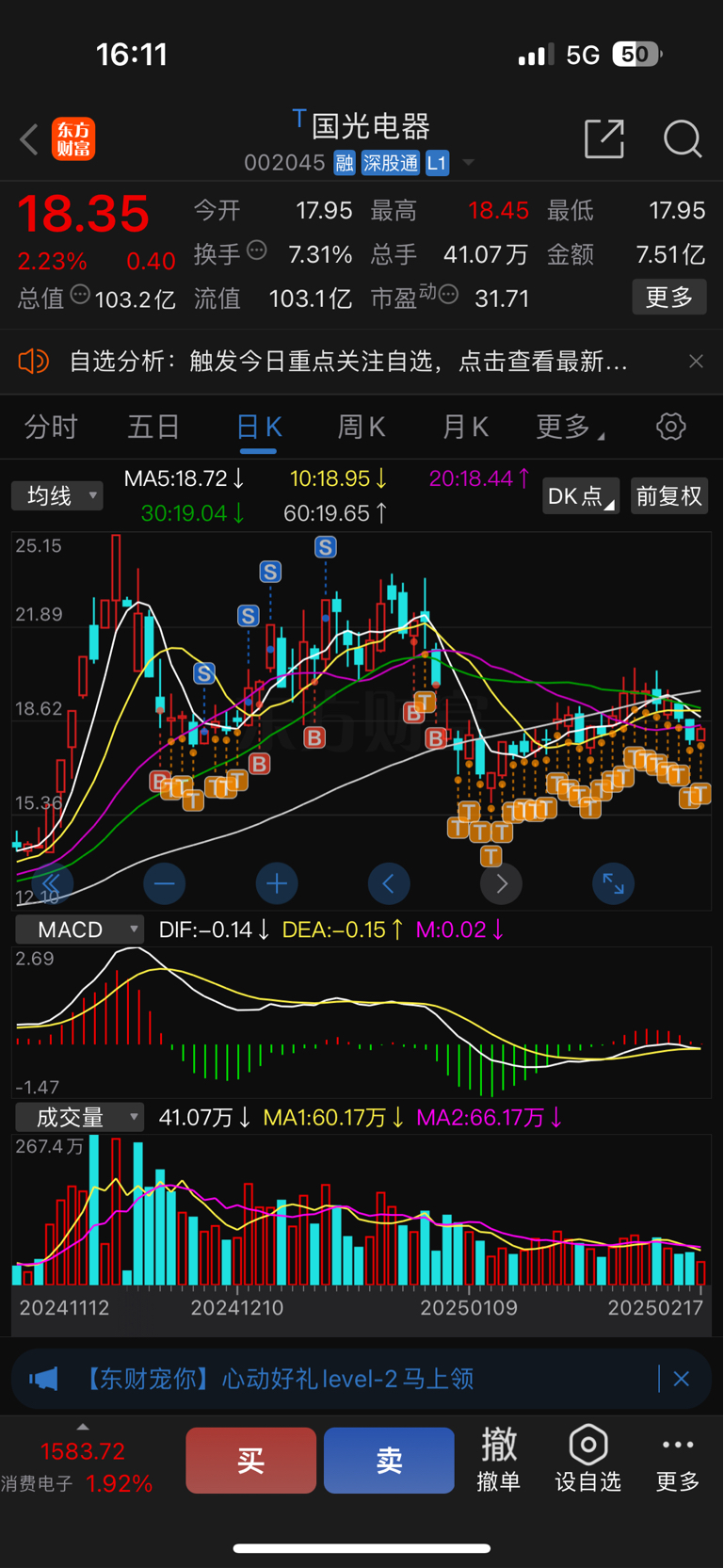
Task: Open chart settings gear icon
Action: pyautogui.click(x=671, y=427)
